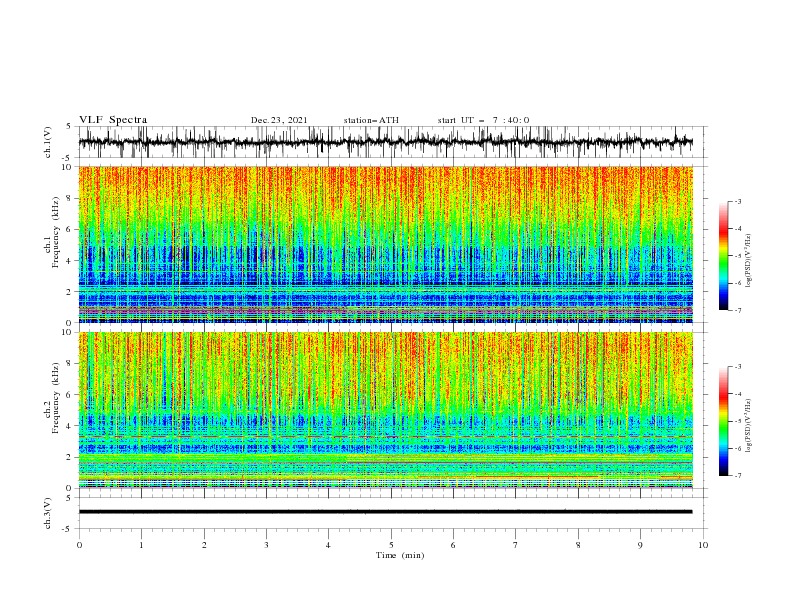
Task: Click the time axis end label "10"
Action: (703, 545)
